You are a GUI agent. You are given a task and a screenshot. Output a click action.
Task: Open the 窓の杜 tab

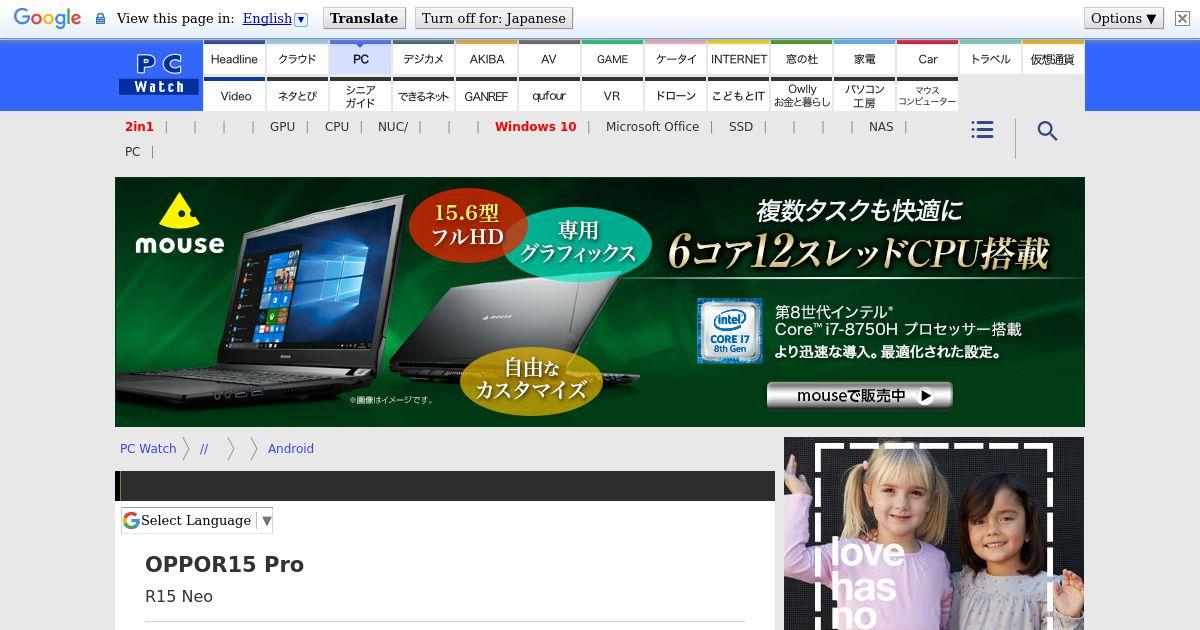point(801,58)
